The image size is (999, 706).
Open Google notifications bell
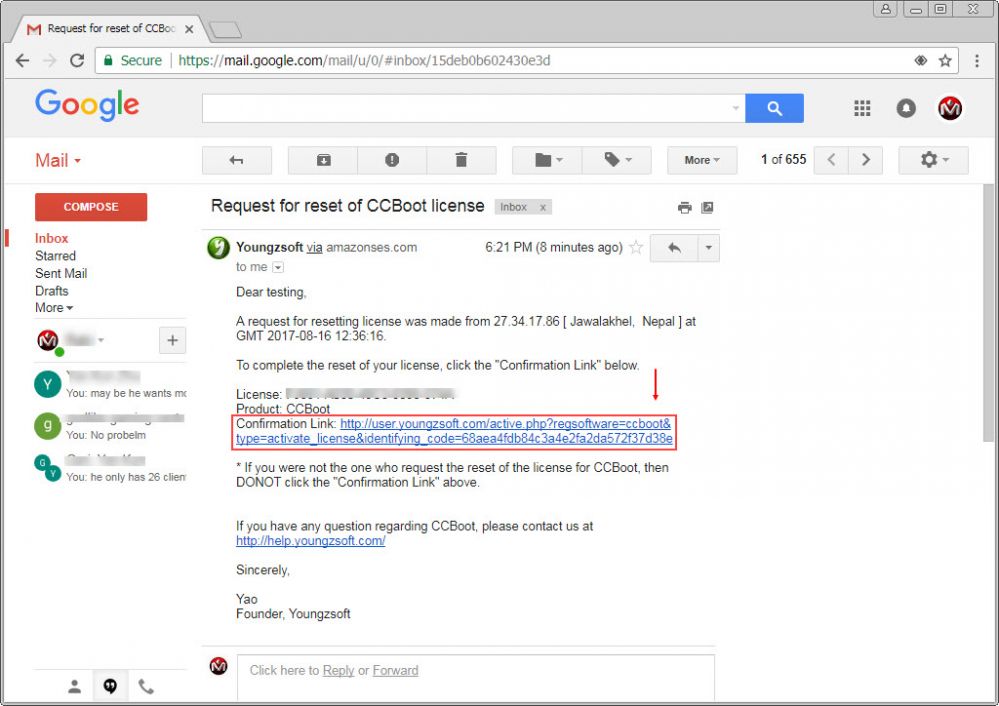906,108
